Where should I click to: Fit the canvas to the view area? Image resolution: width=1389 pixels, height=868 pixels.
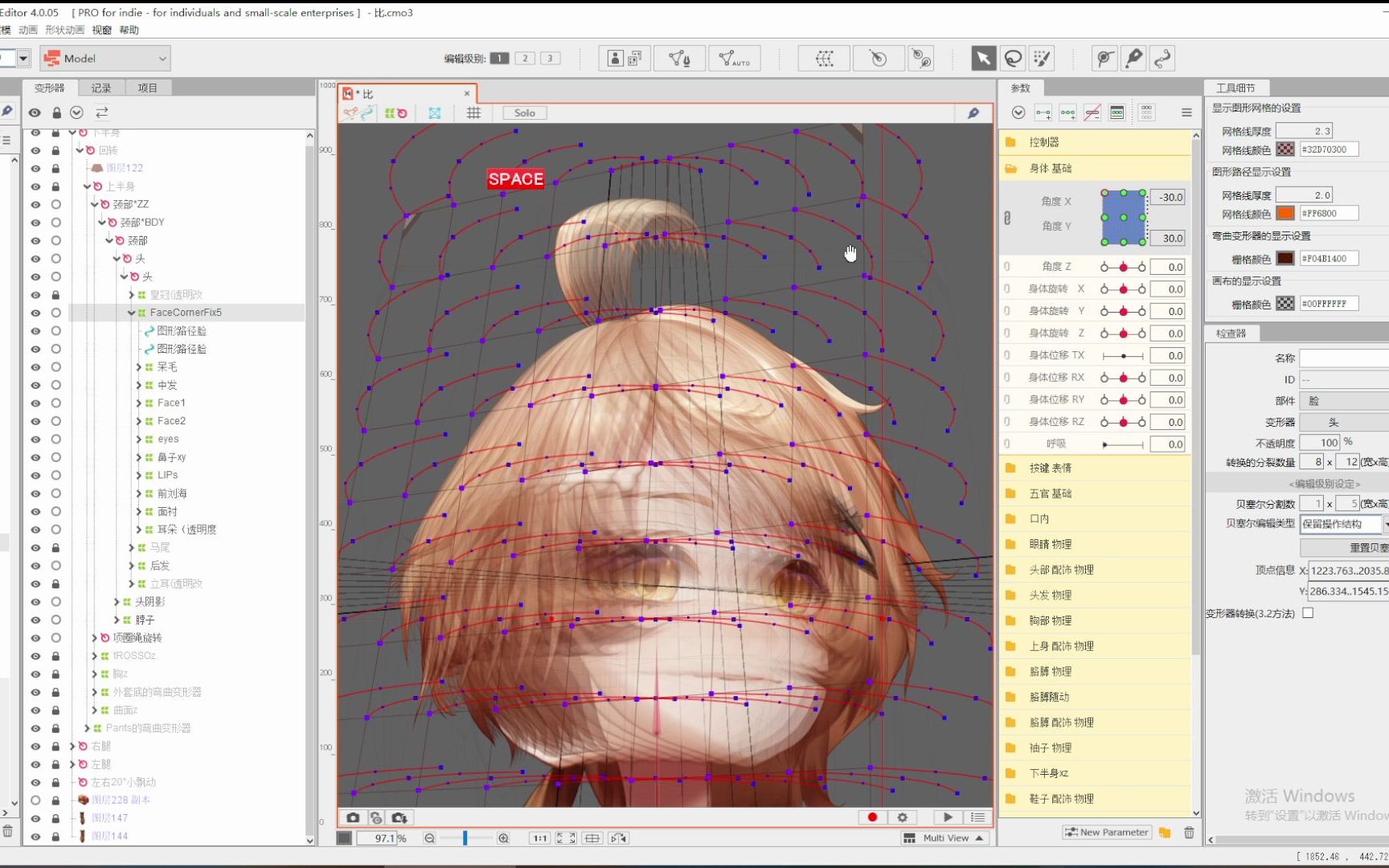point(566,838)
